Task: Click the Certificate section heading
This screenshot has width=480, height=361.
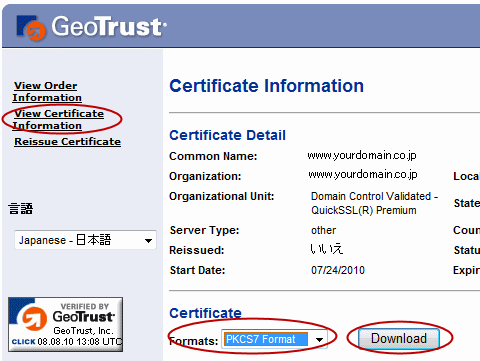Action: click(x=206, y=313)
